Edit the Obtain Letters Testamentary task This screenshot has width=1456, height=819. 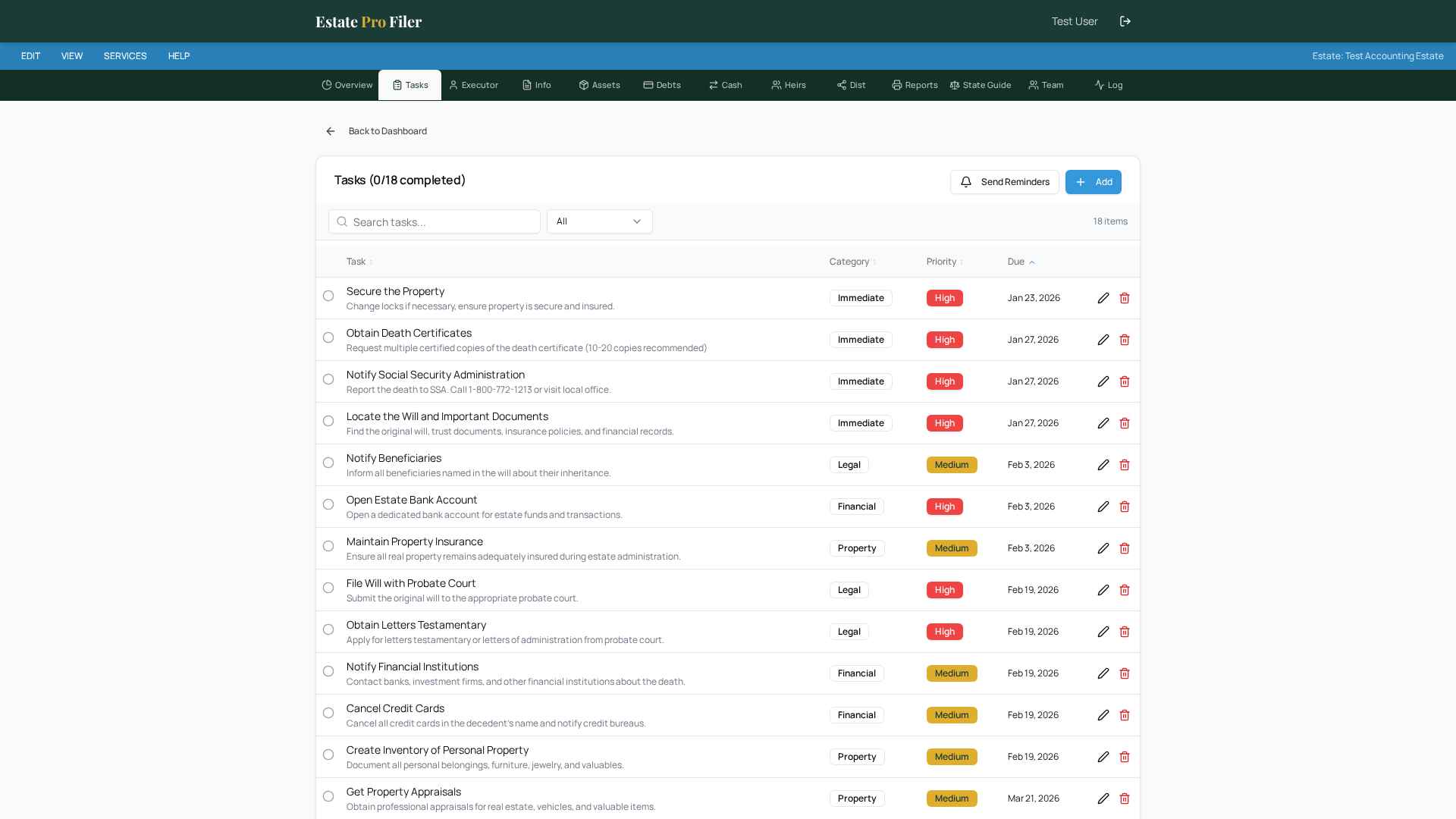[1103, 632]
